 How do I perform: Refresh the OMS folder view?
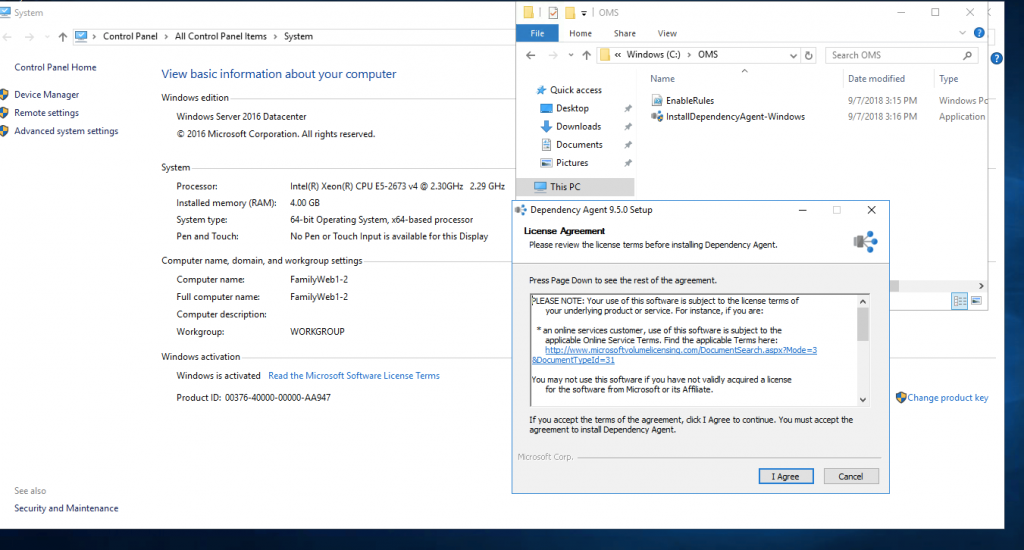coord(808,56)
